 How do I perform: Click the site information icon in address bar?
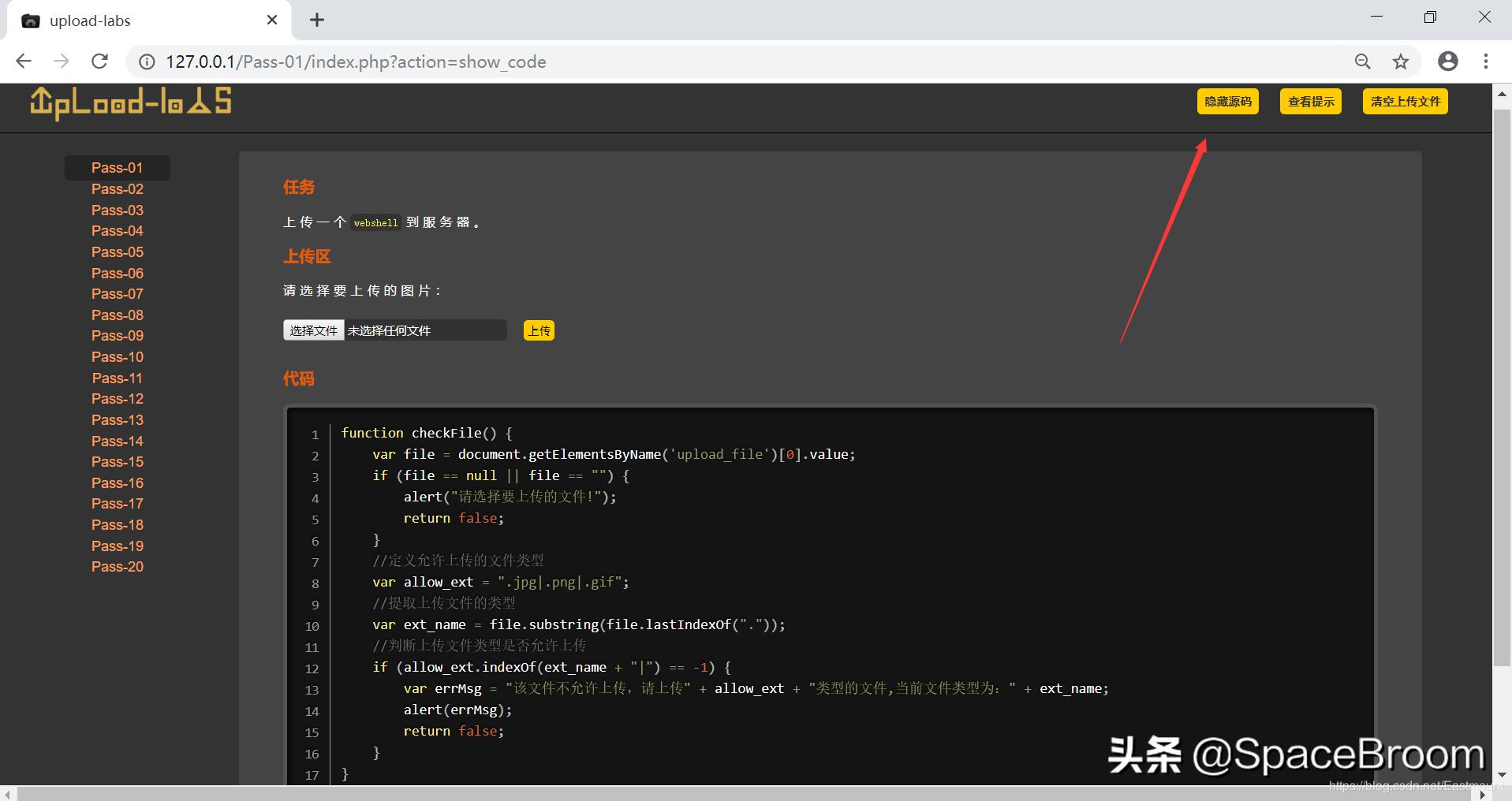coord(147,61)
